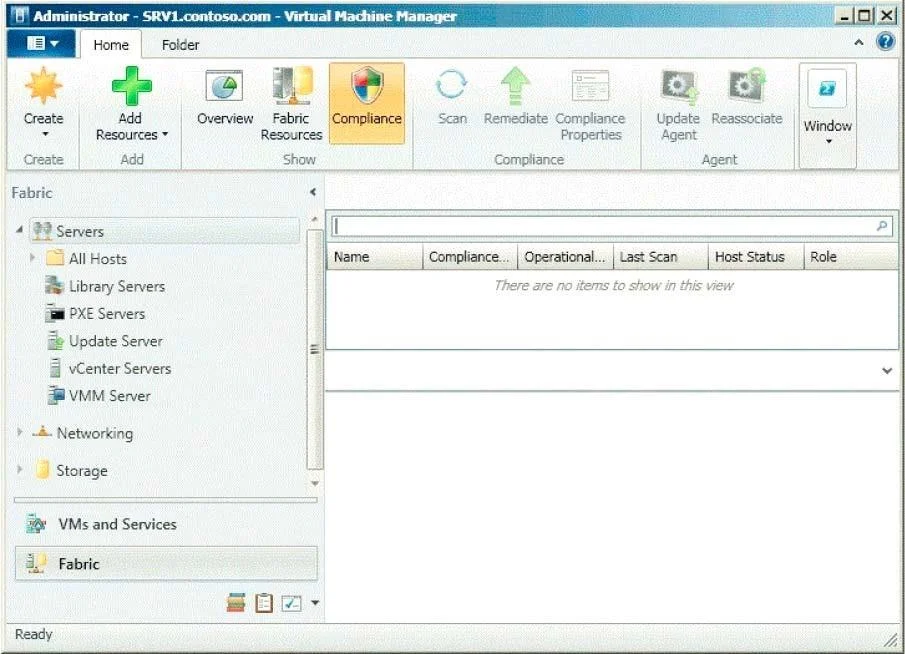Collapse the Servers tree node
Screen dimensions: 905x654
click(x=20, y=230)
